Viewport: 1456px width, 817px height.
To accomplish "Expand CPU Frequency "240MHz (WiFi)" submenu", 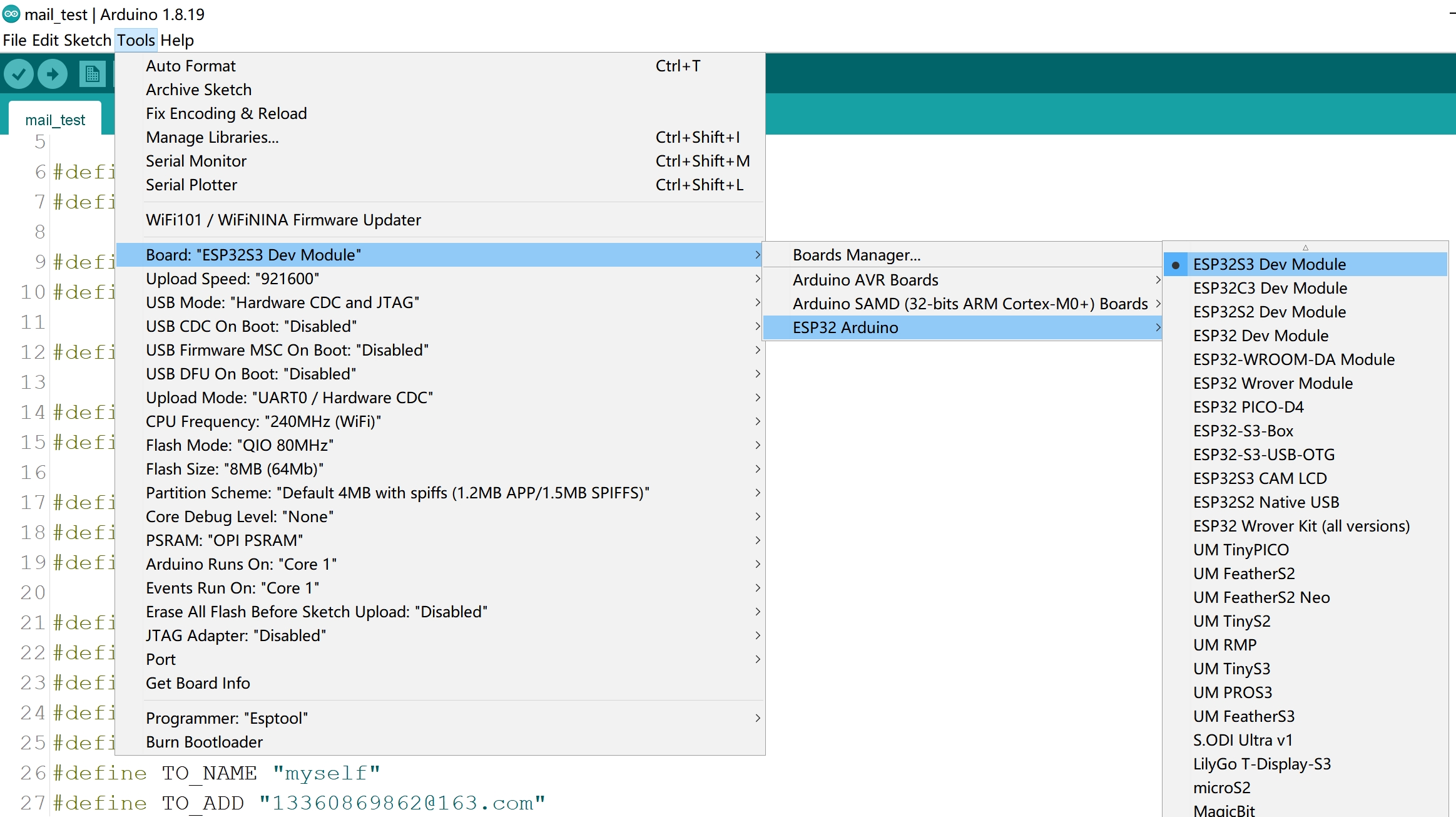I will [x=440, y=421].
